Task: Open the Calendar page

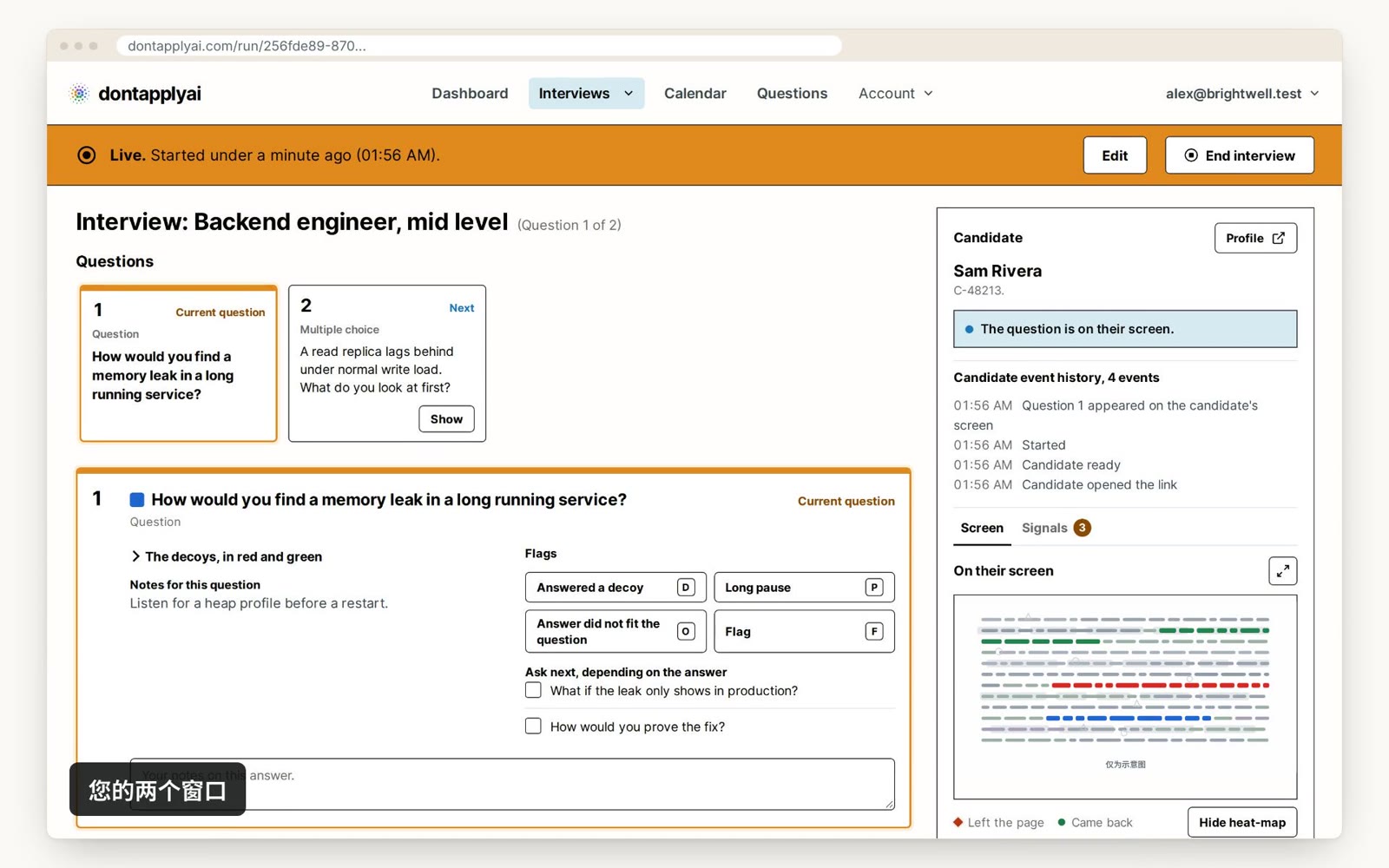Action: coord(694,94)
